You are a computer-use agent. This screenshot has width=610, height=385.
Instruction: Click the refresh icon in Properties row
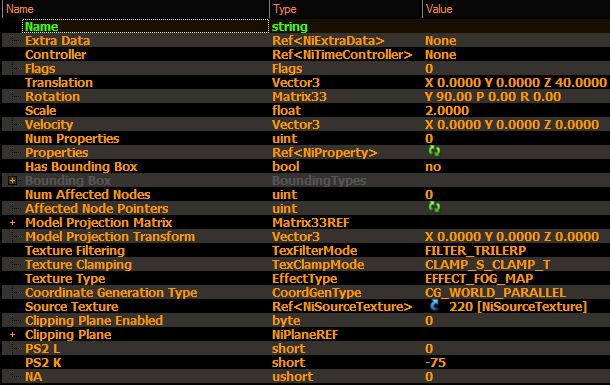pos(434,151)
